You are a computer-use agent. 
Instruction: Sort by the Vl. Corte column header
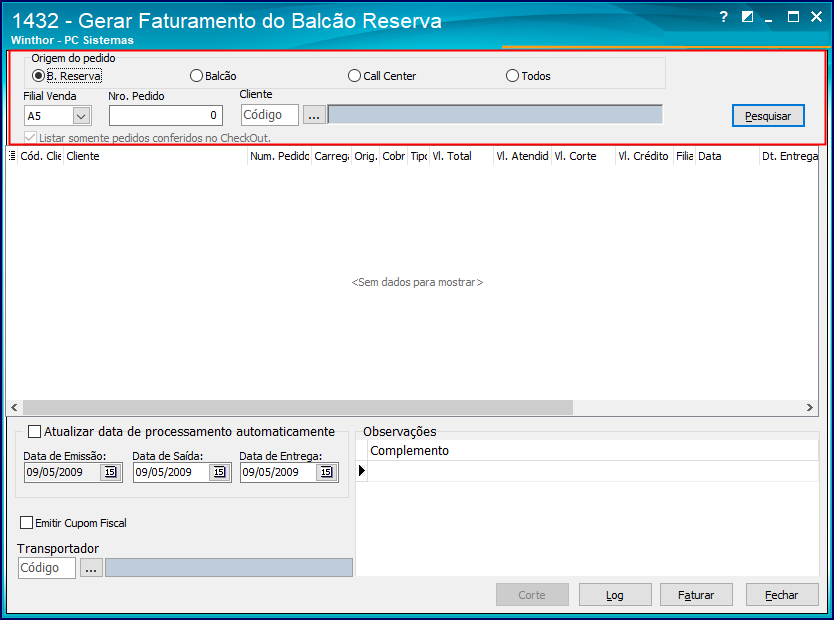pos(583,156)
